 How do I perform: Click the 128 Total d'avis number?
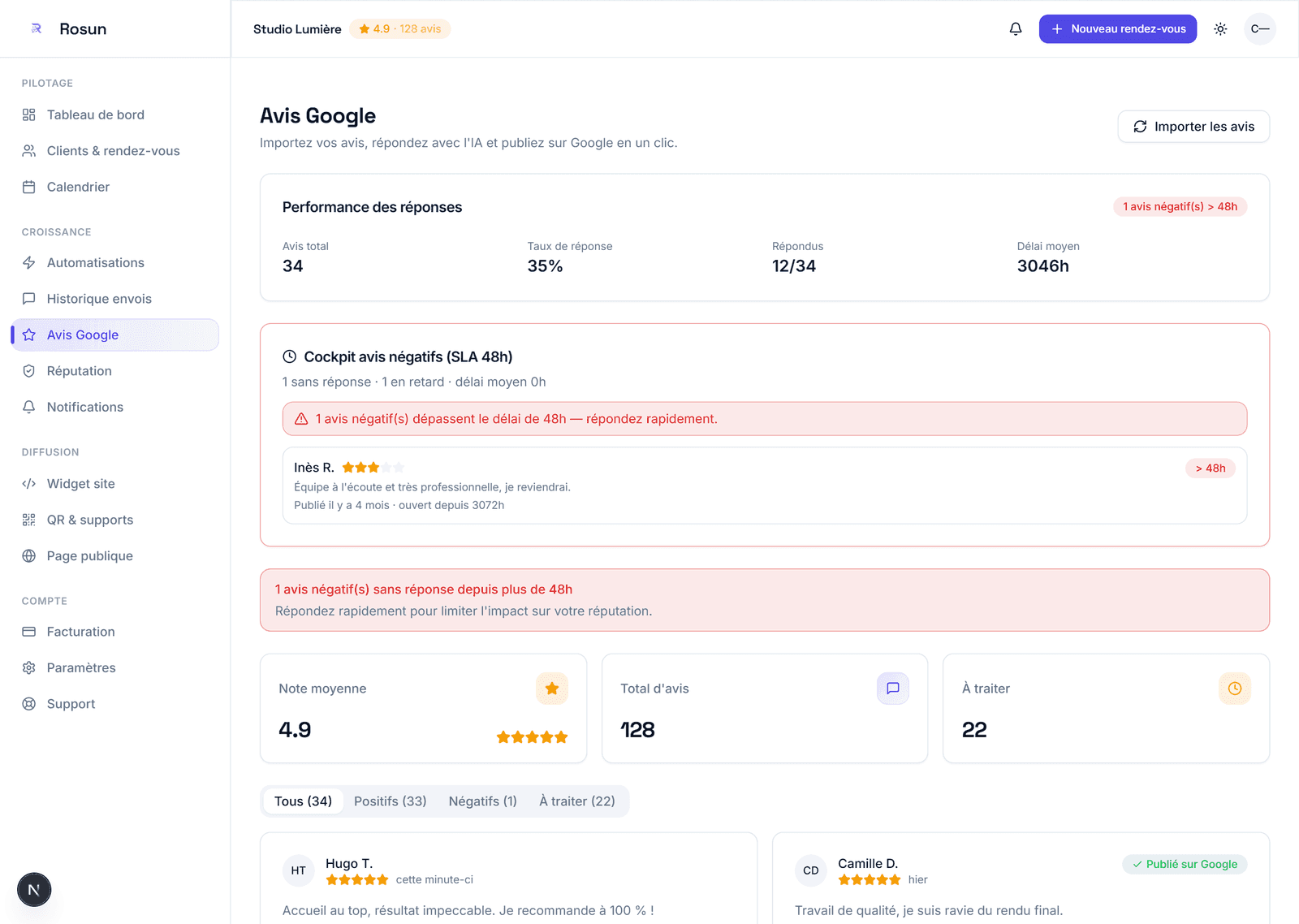click(637, 730)
